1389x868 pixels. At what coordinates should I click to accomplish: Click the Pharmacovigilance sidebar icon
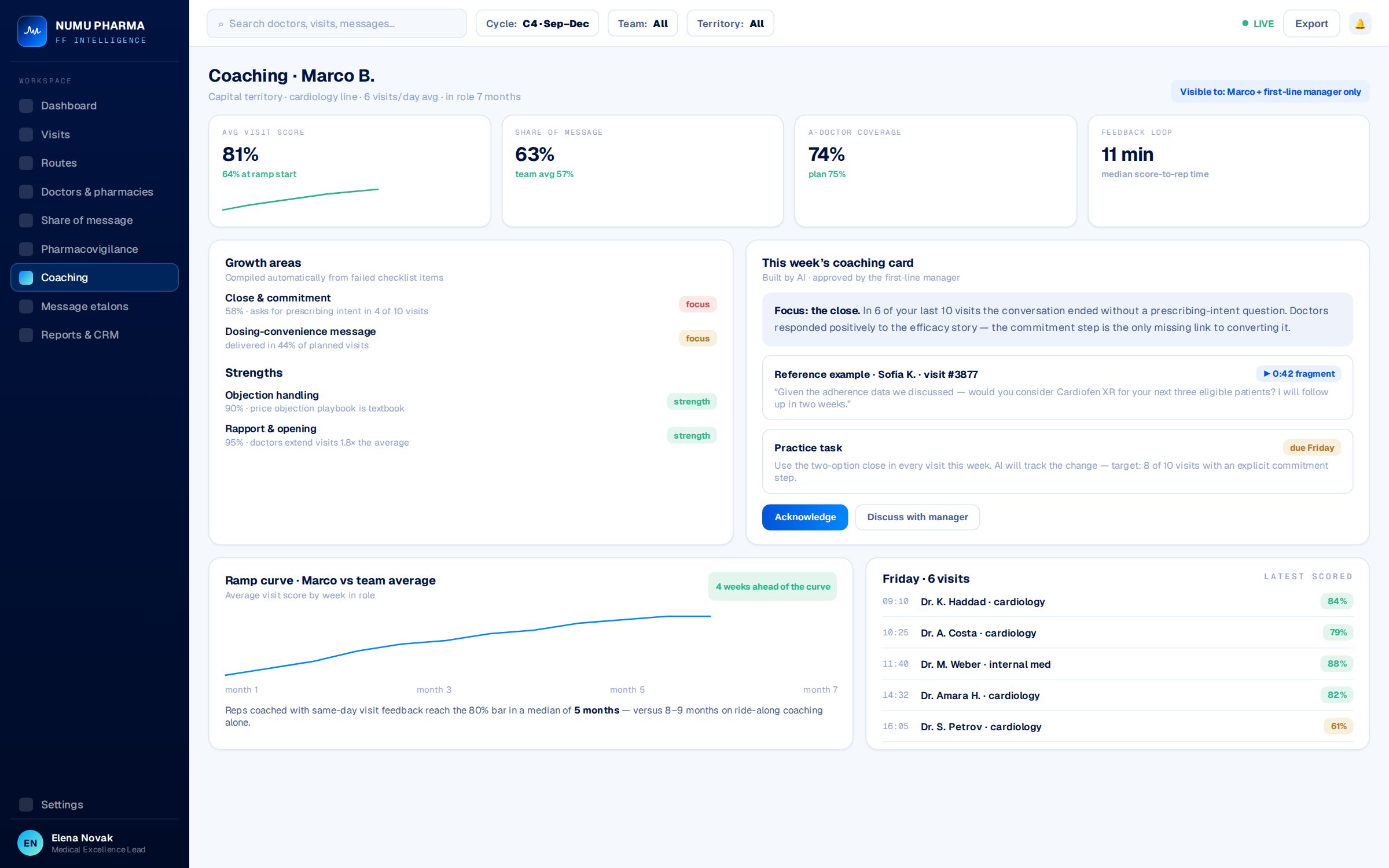pyautogui.click(x=26, y=249)
